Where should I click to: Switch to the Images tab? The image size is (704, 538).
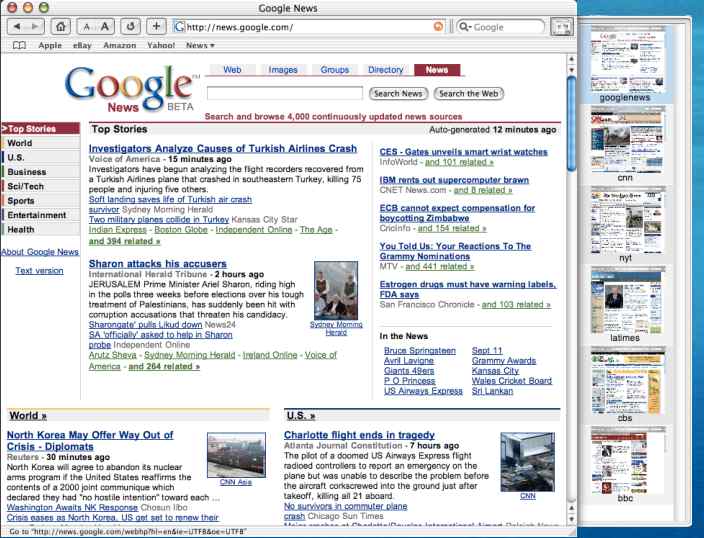(283, 70)
